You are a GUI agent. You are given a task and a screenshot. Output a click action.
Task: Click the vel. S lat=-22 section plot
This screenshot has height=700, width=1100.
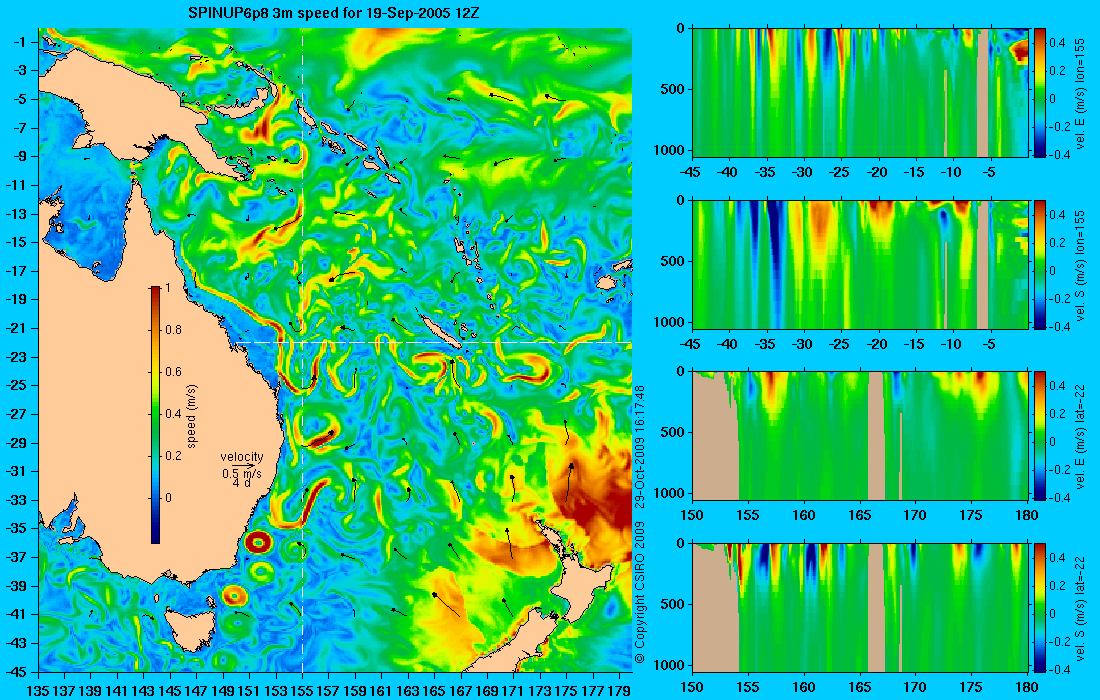860,607
